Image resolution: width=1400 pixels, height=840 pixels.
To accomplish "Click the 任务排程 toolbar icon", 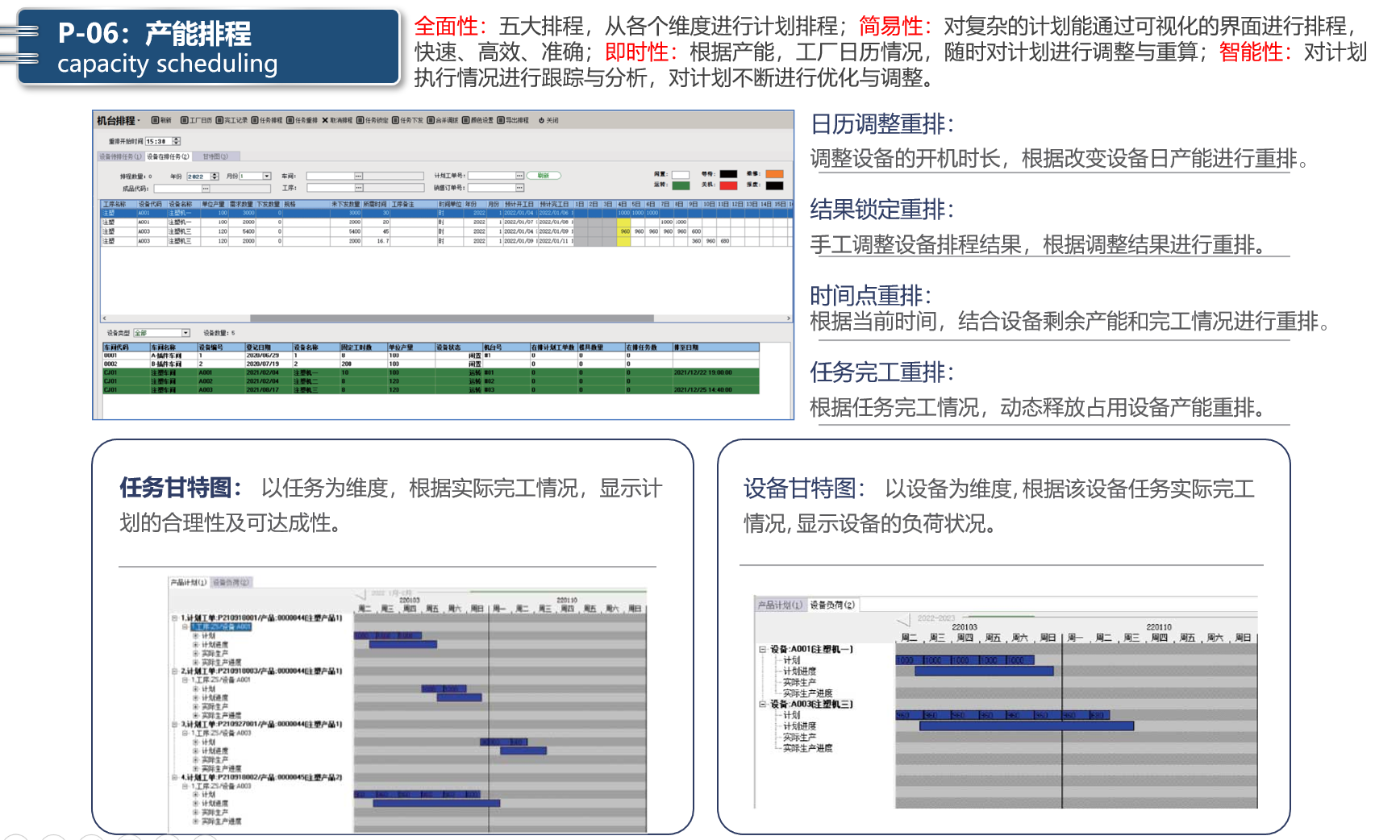I will (x=254, y=121).
